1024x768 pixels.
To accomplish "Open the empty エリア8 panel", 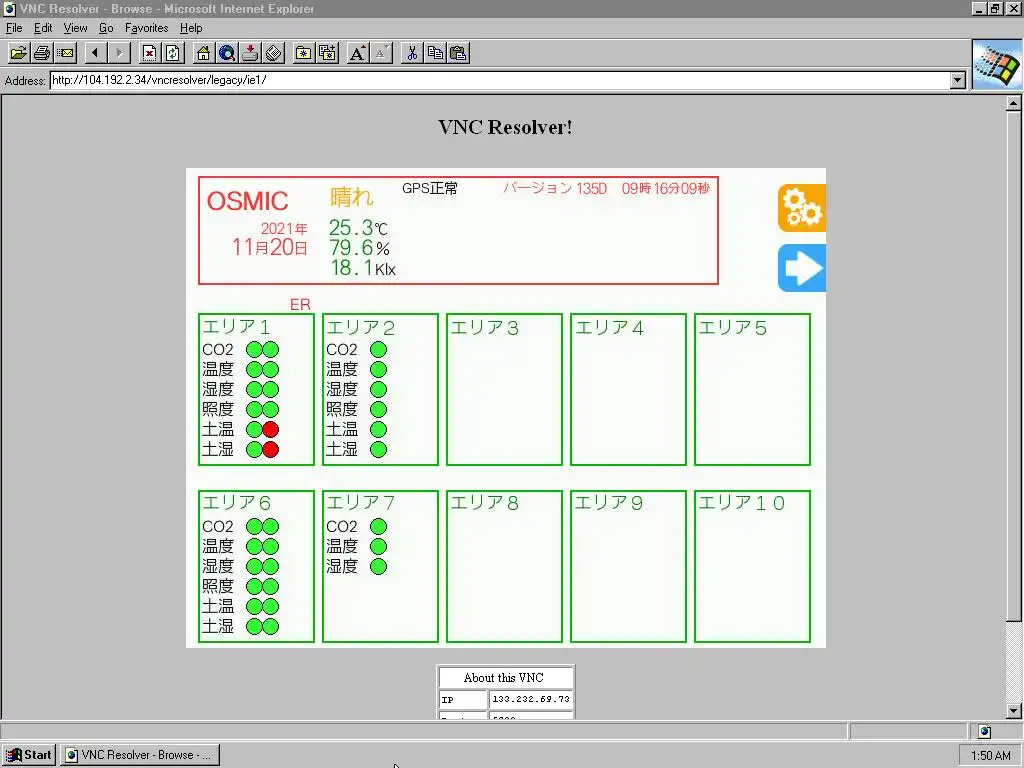I will (504, 566).
